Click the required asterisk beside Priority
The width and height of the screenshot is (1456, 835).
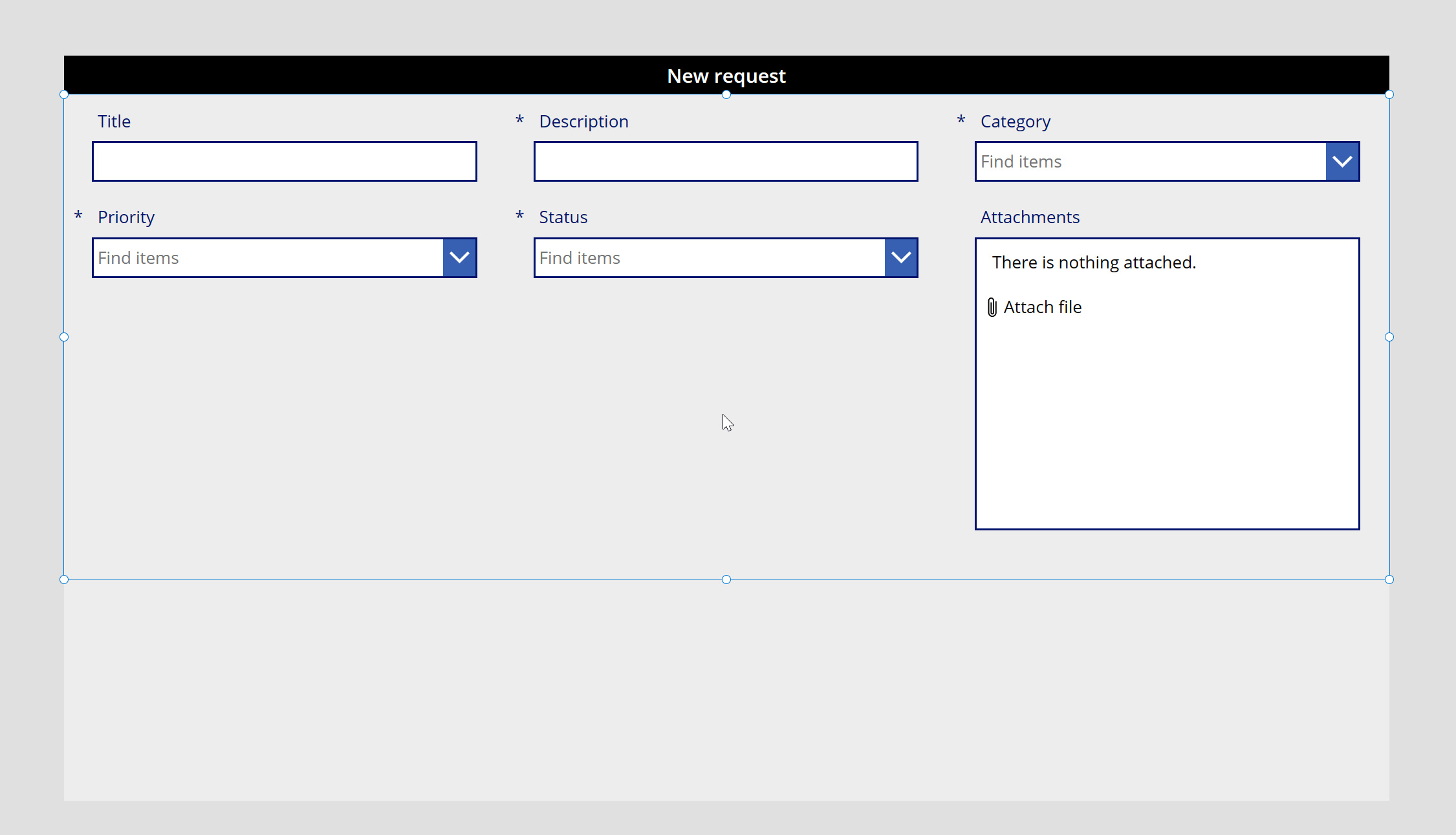coord(78,215)
